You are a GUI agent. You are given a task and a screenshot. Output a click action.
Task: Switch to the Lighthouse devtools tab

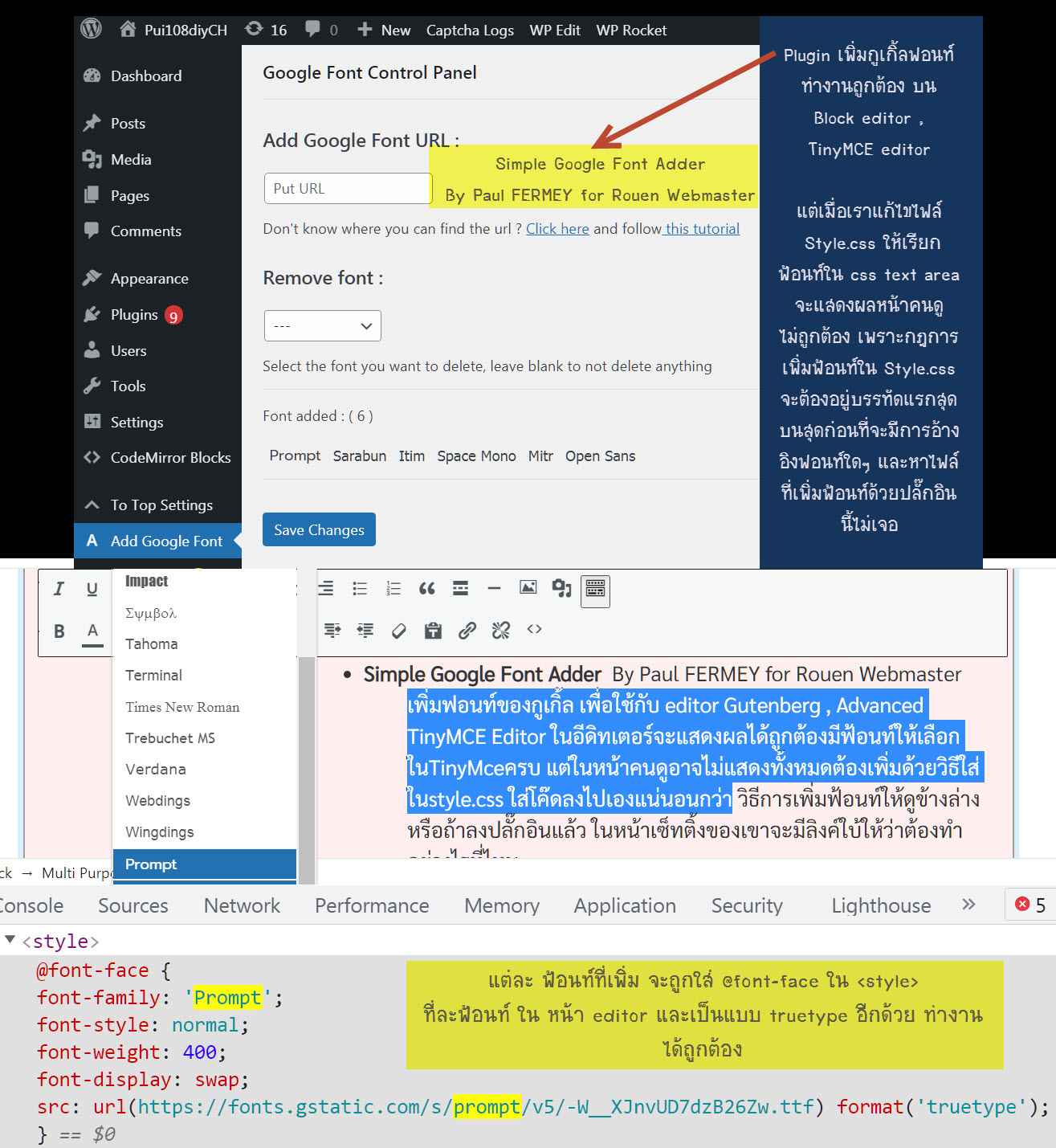[x=881, y=905]
